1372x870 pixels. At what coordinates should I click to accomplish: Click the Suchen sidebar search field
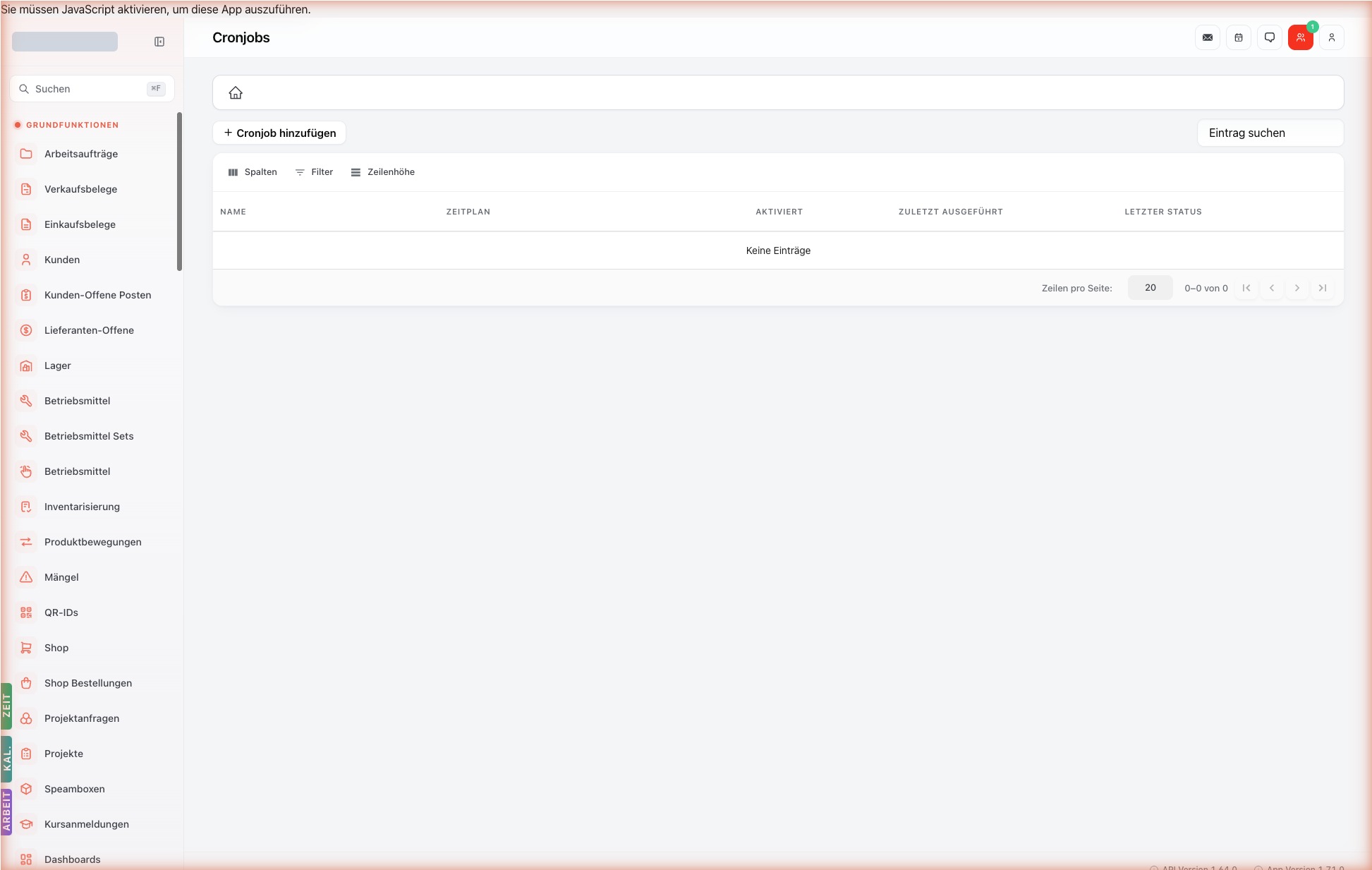(92, 89)
